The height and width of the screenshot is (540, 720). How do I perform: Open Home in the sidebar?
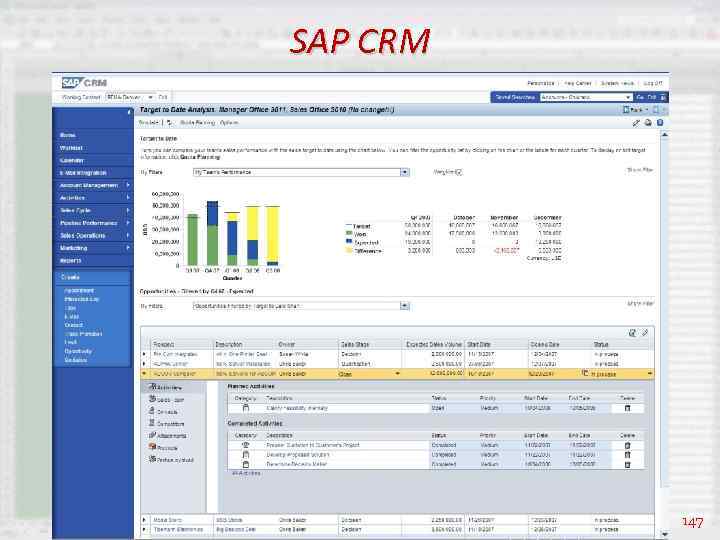68,135
